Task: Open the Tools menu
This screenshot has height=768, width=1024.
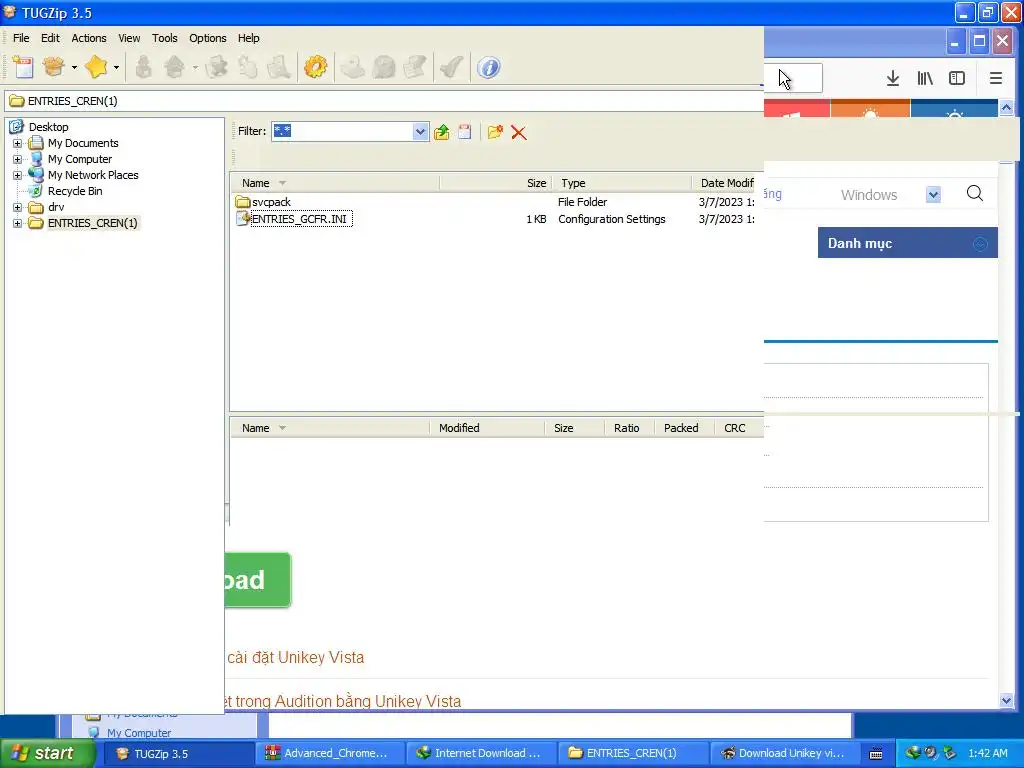Action: pyautogui.click(x=165, y=38)
